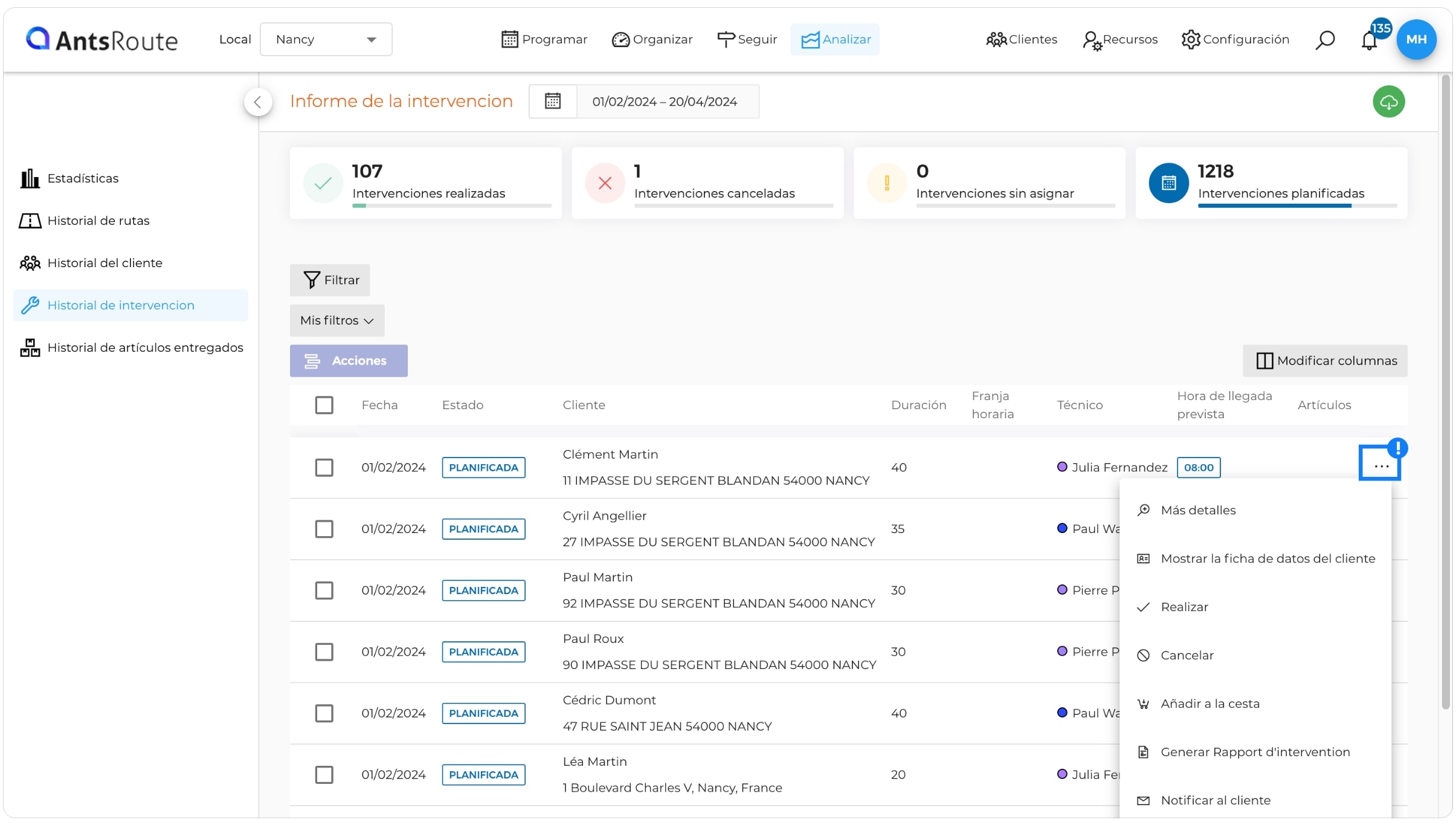
Task: Open Historial de rutas in sidebar
Action: click(x=130, y=221)
